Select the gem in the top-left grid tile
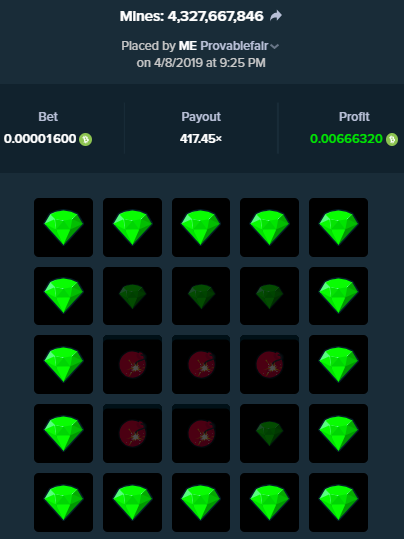Viewport: 404px width, 539px height. click(63, 227)
